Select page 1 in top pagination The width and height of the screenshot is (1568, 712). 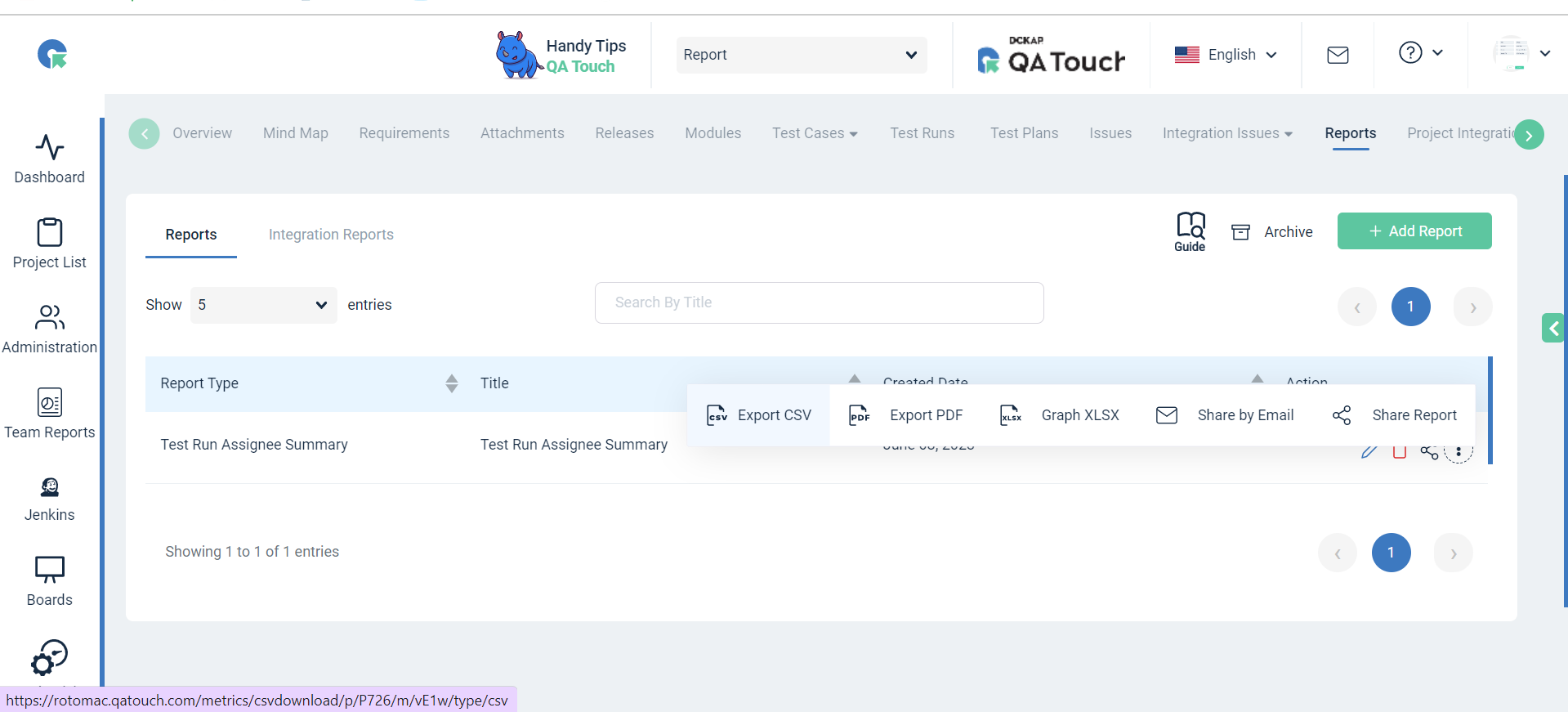(x=1411, y=307)
